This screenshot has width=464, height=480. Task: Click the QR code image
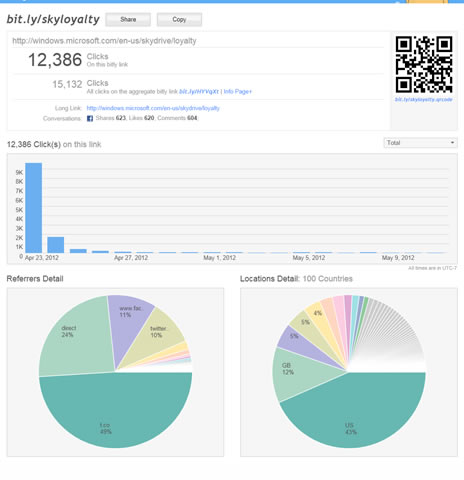pos(424,64)
